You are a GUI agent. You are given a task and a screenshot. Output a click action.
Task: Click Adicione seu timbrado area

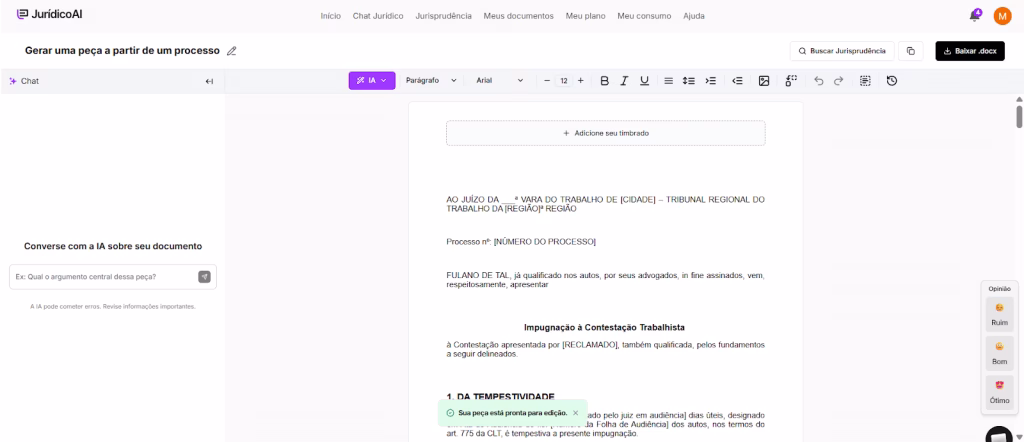point(605,133)
